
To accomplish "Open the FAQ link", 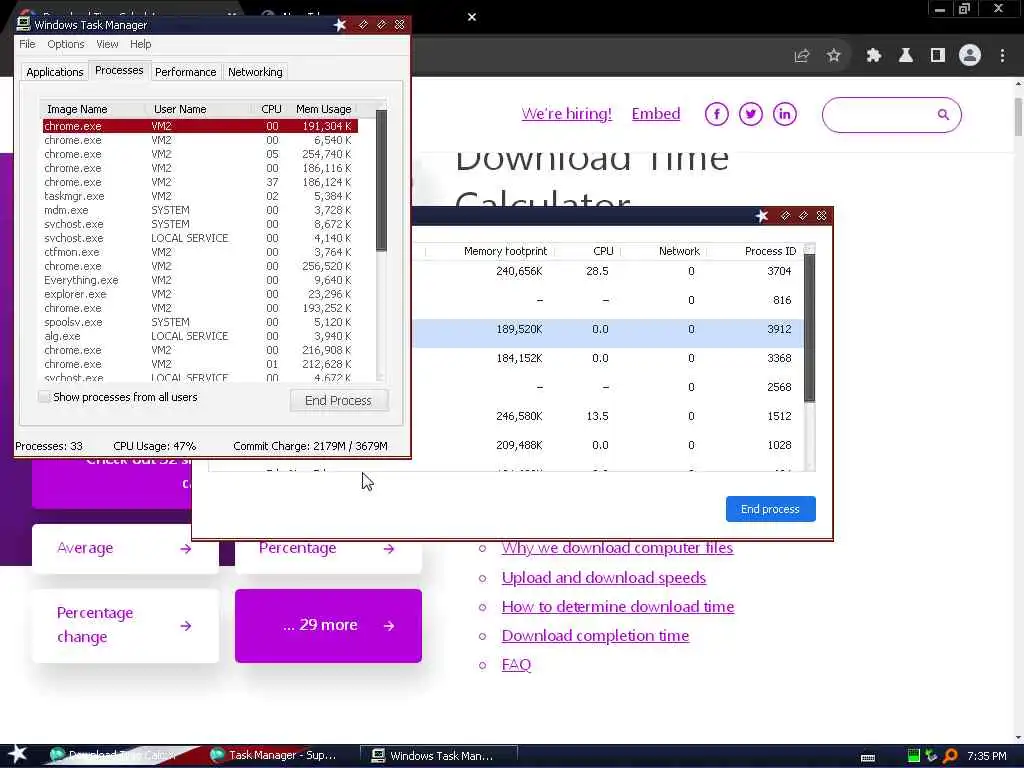I will (516, 665).
